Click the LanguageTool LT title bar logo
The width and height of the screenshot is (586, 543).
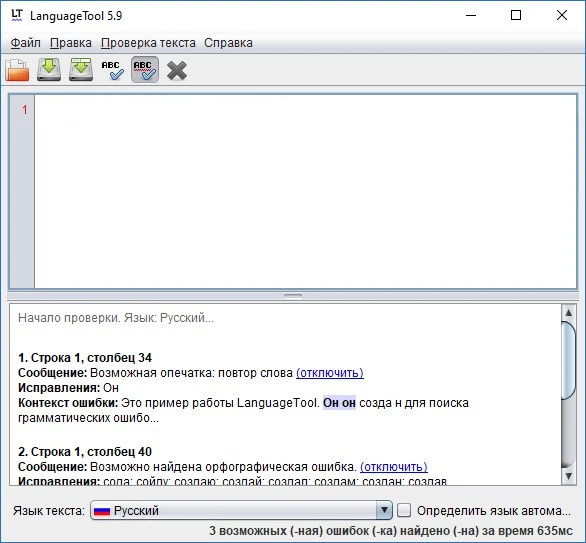coord(17,15)
